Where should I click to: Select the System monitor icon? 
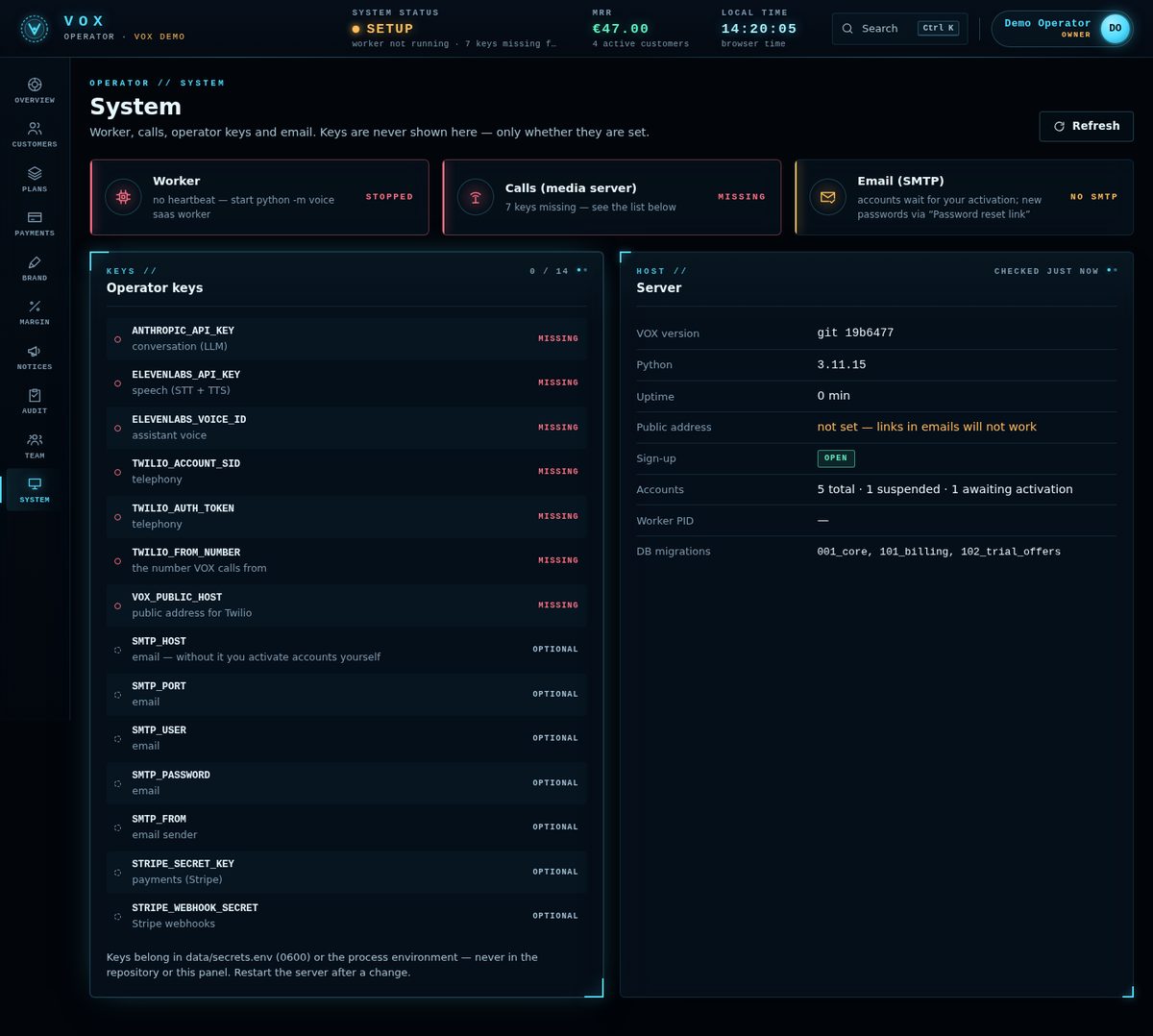click(35, 484)
